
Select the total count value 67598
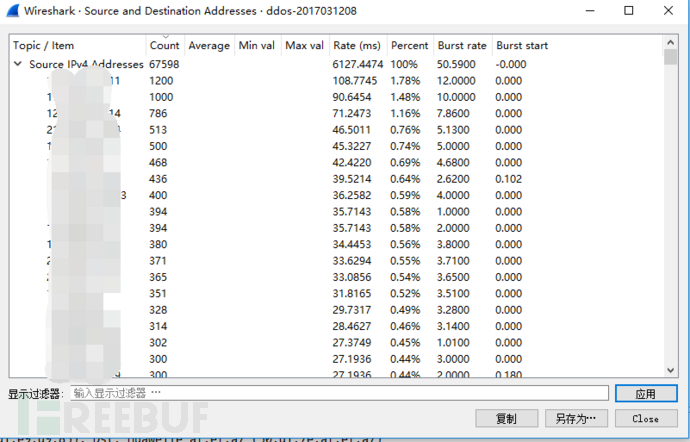click(x=164, y=64)
